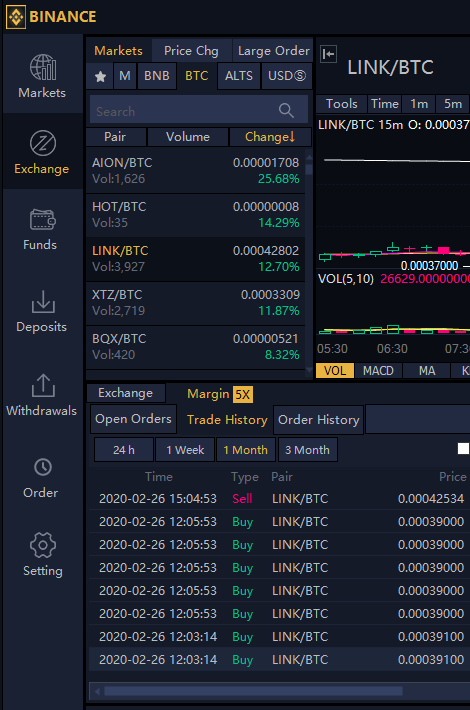Open the Deposits section

coord(42,311)
